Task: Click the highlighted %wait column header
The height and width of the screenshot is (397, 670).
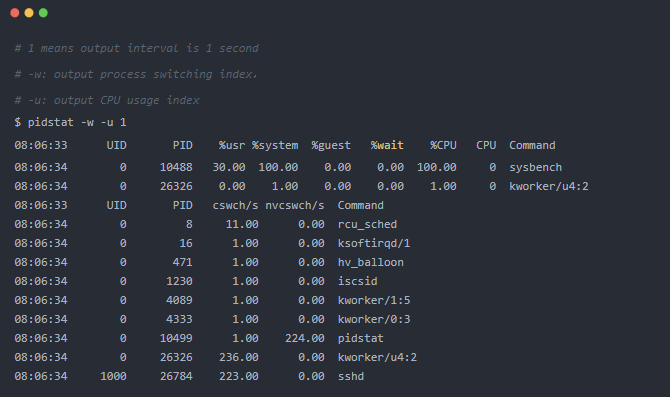Action: click(x=387, y=145)
